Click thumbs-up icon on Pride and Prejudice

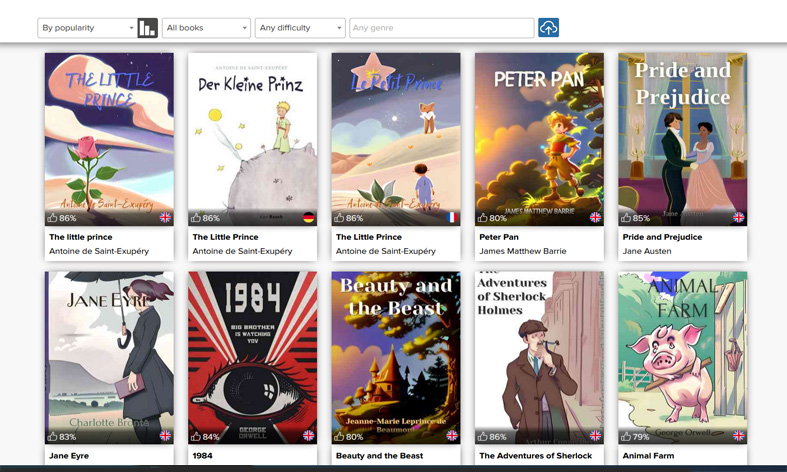click(x=626, y=217)
